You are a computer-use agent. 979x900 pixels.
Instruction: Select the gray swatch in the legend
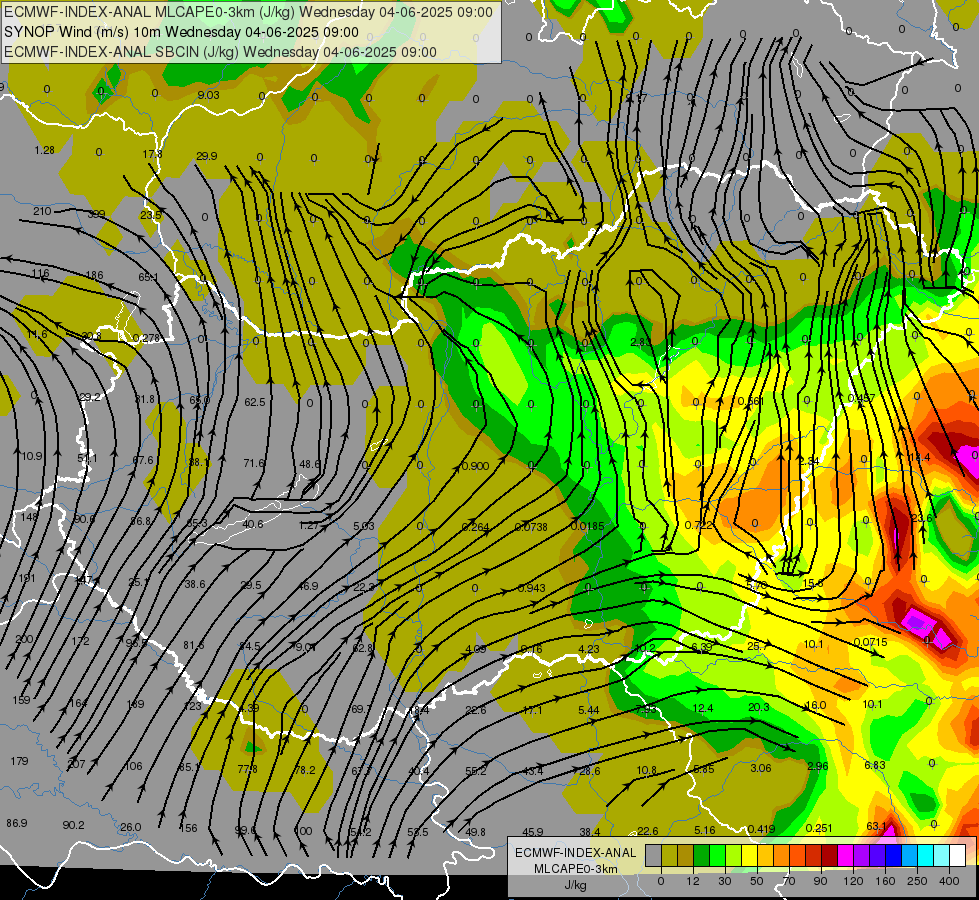click(653, 856)
